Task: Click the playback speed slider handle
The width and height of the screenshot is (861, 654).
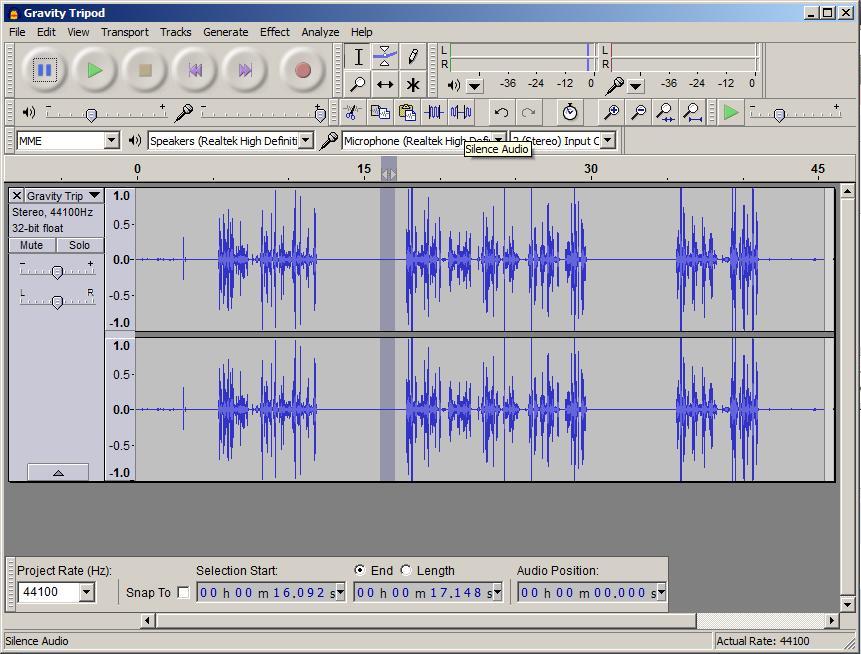Action: (x=779, y=115)
